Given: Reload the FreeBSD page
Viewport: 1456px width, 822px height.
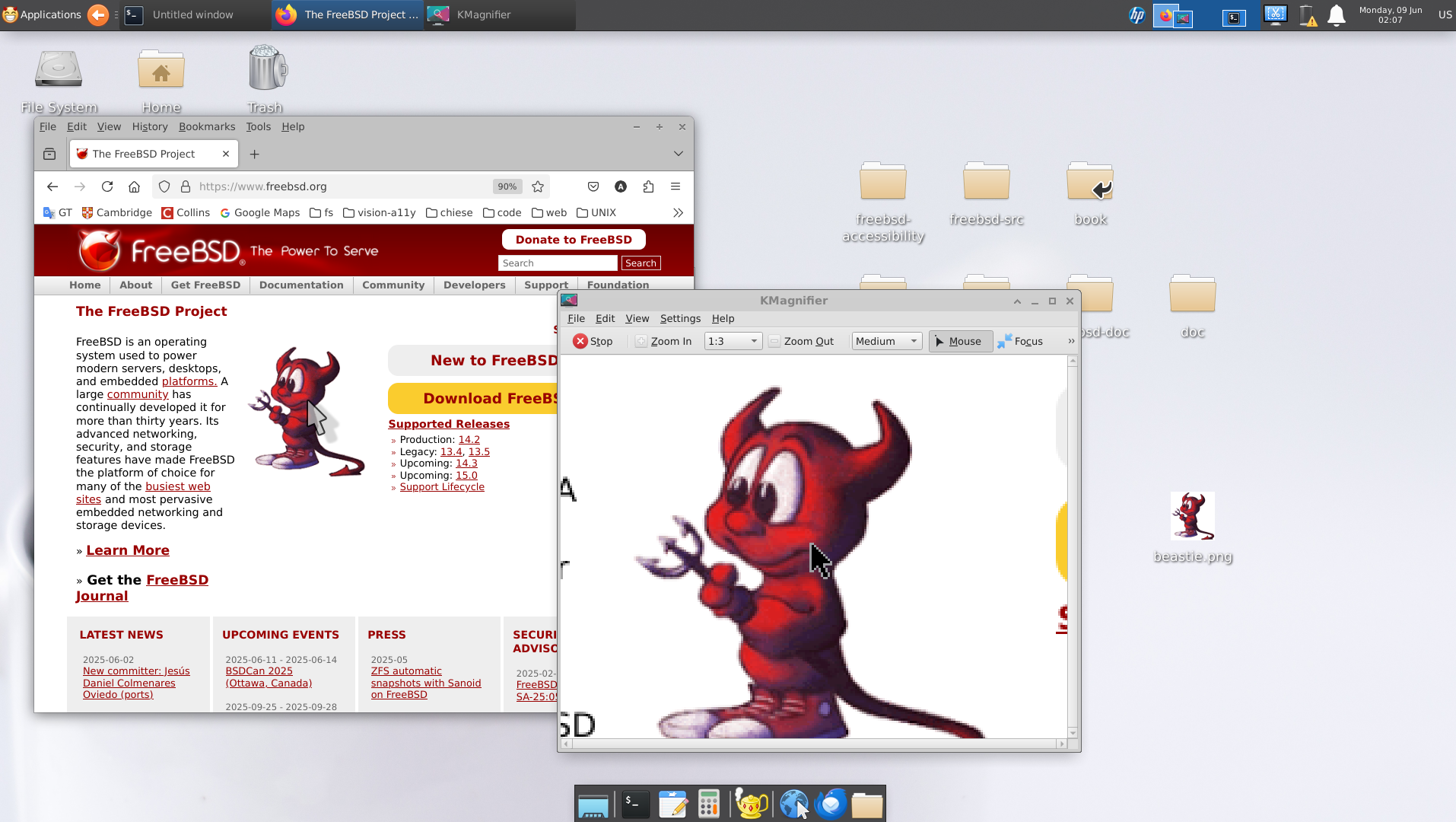Looking at the screenshot, I should tap(107, 186).
